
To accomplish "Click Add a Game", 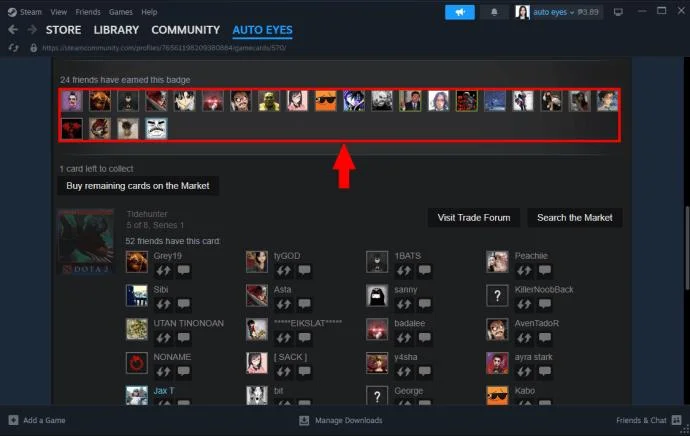I will (44, 420).
